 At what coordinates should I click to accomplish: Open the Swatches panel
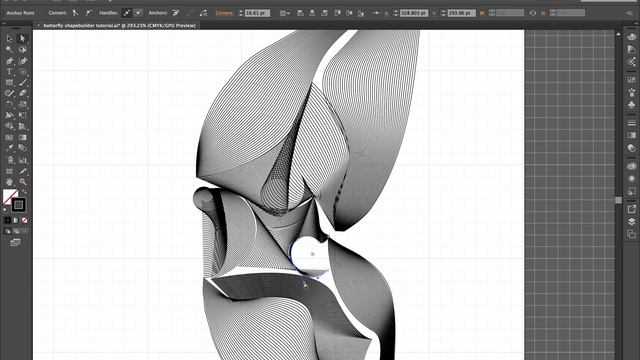[x=631, y=80]
